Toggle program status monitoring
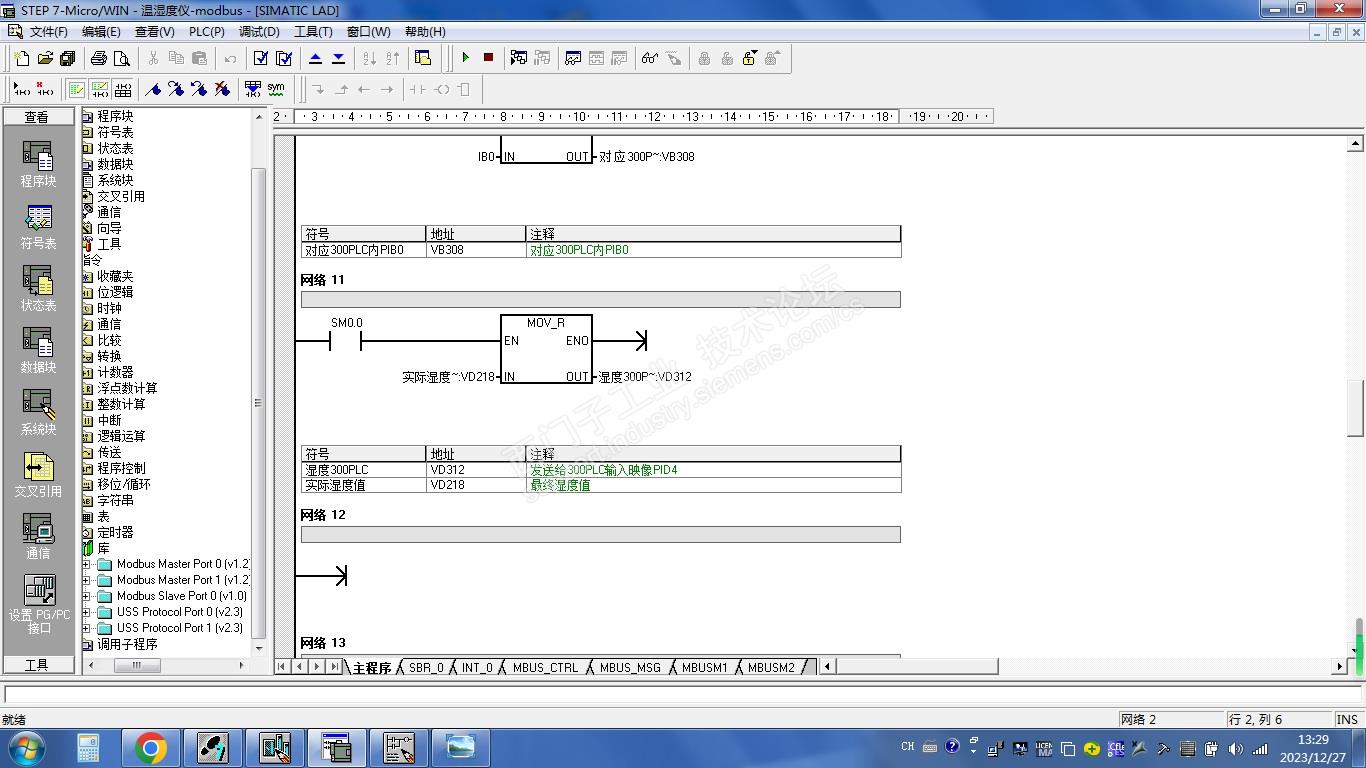 coord(518,58)
